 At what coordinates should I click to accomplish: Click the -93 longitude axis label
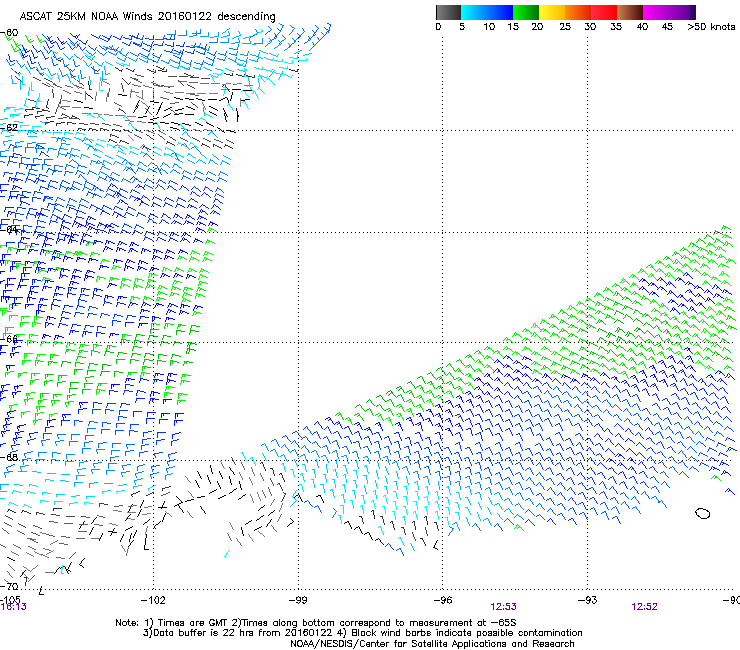click(588, 600)
